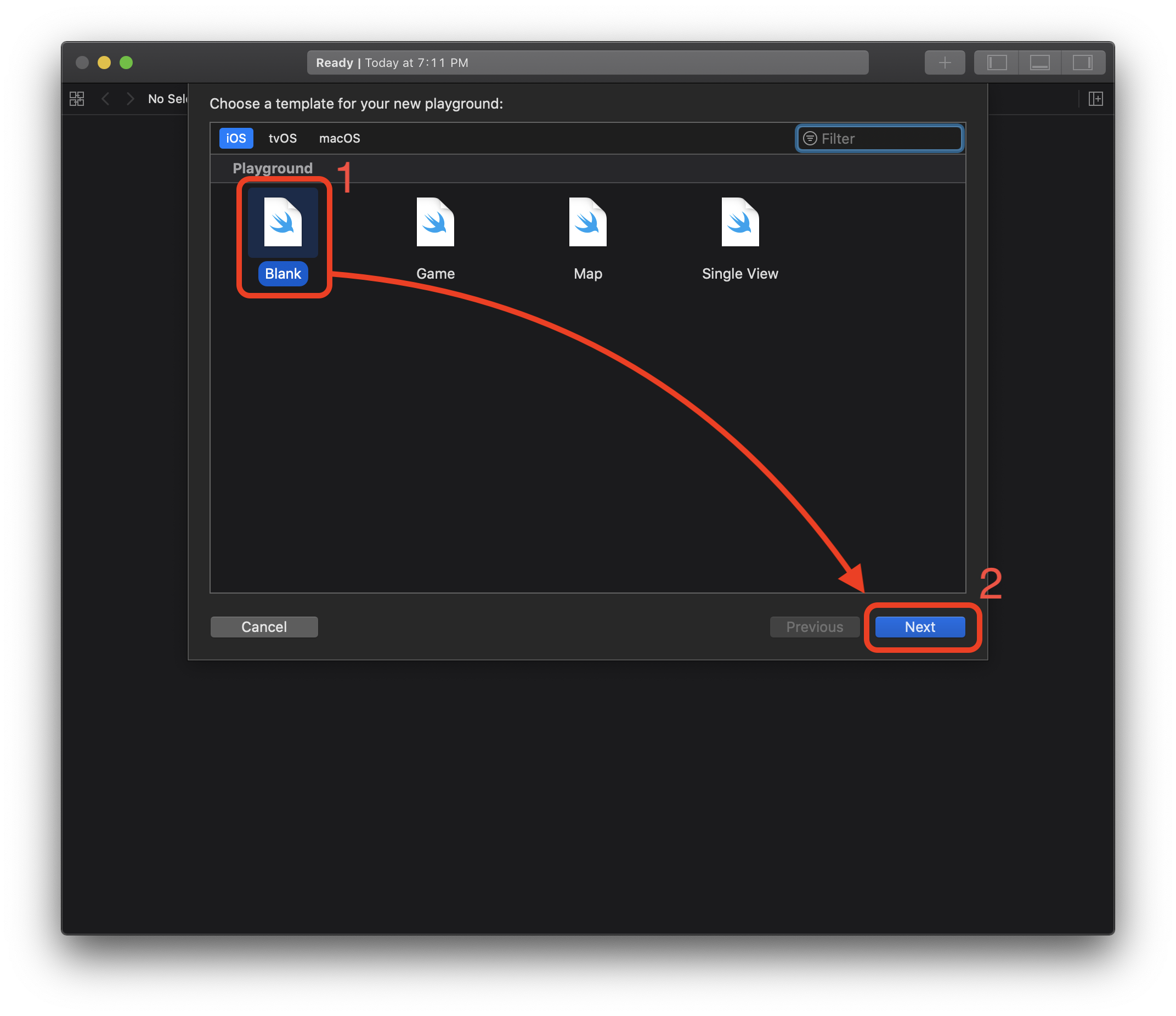This screenshot has height=1016, width=1176.
Task: Click the Next button
Action: (x=919, y=626)
